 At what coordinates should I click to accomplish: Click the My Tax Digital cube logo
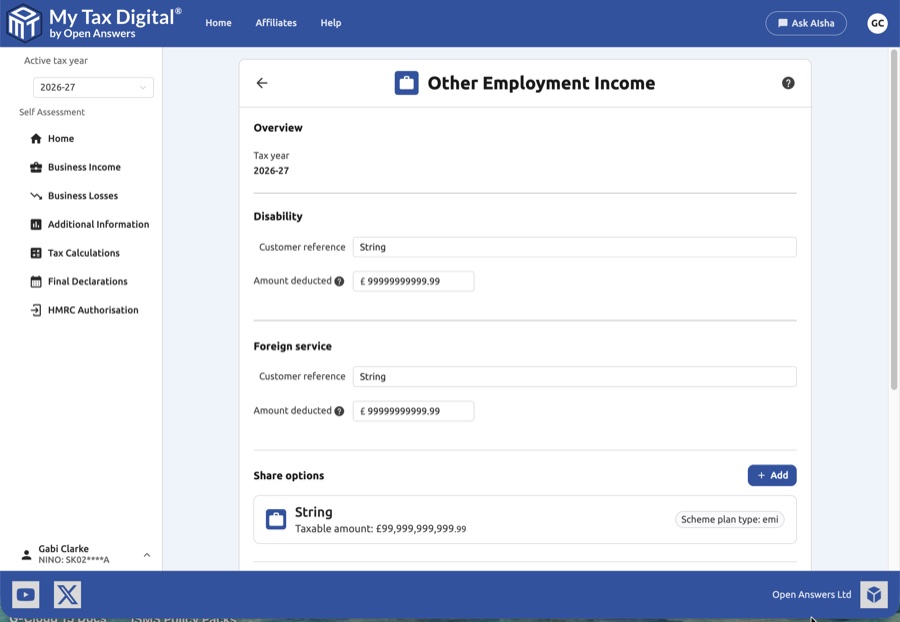pyautogui.click(x=22, y=23)
